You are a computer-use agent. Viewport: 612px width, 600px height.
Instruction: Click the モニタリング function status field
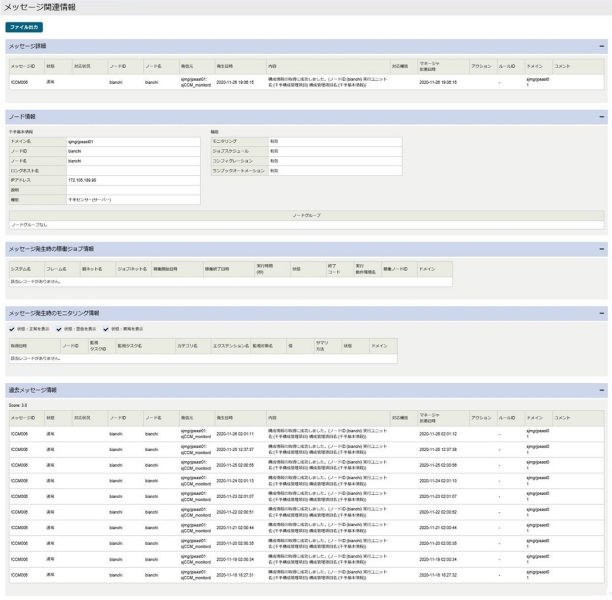pos(335,141)
